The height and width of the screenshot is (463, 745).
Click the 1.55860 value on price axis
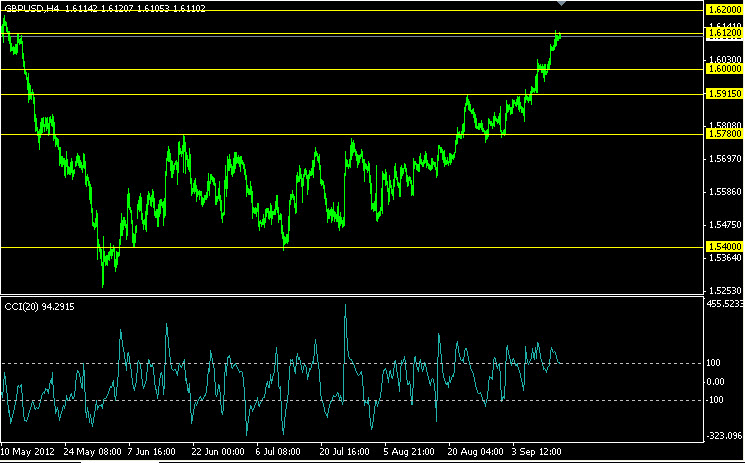[725, 192]
